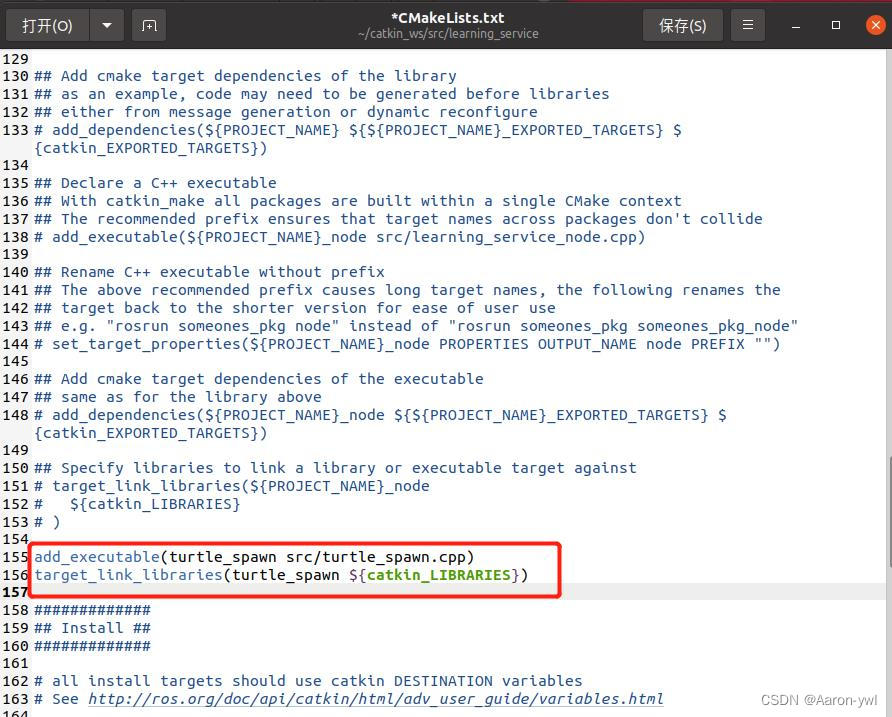Click line 131 'as an example, code' comment
Screen dimensions: 892x717
pos(321,94)
